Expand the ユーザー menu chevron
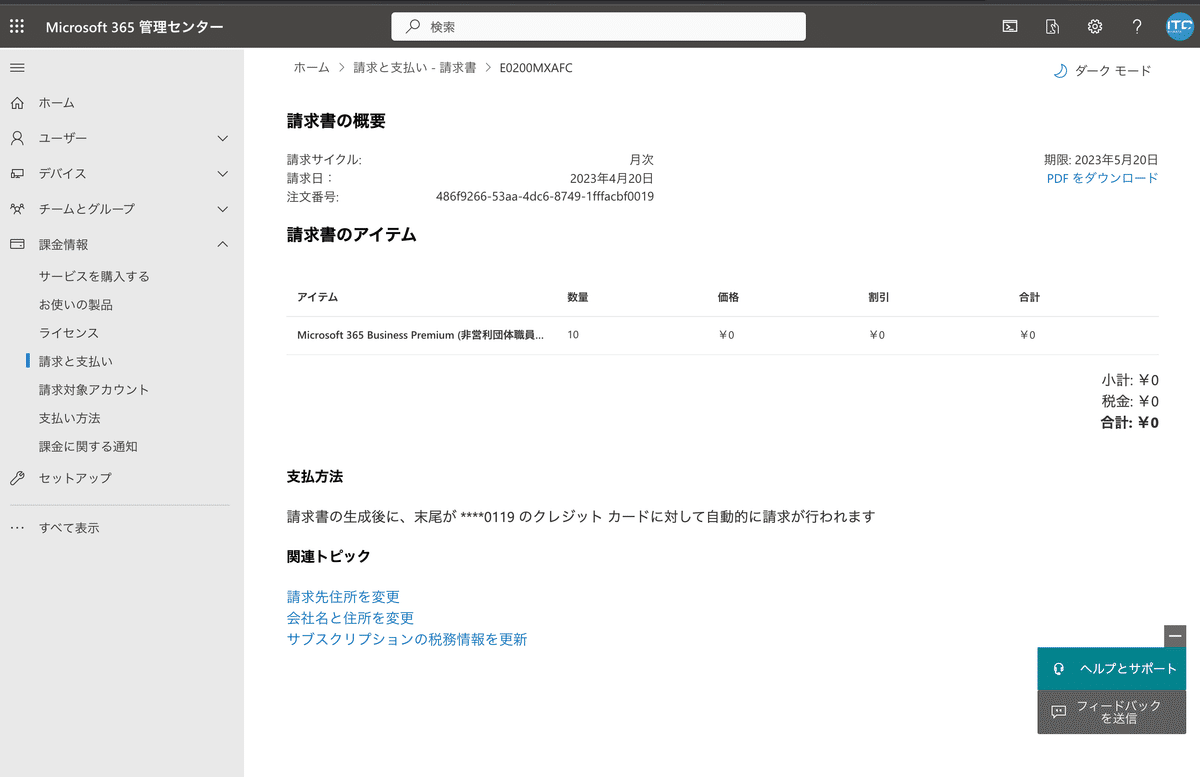This screenshot has width=1200, height=777. (x=223, y=138)
